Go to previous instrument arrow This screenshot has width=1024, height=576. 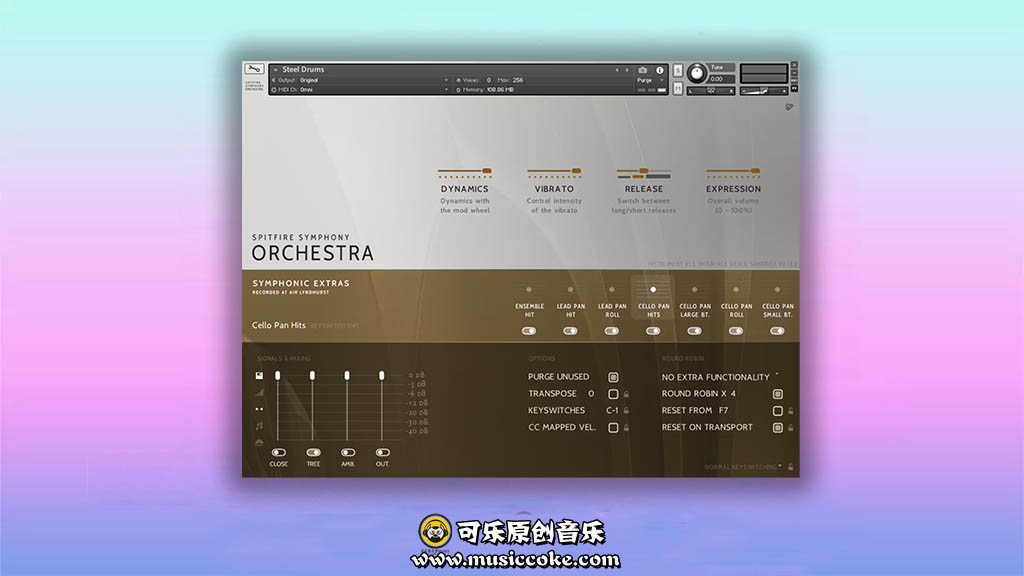tap(616, 70)
